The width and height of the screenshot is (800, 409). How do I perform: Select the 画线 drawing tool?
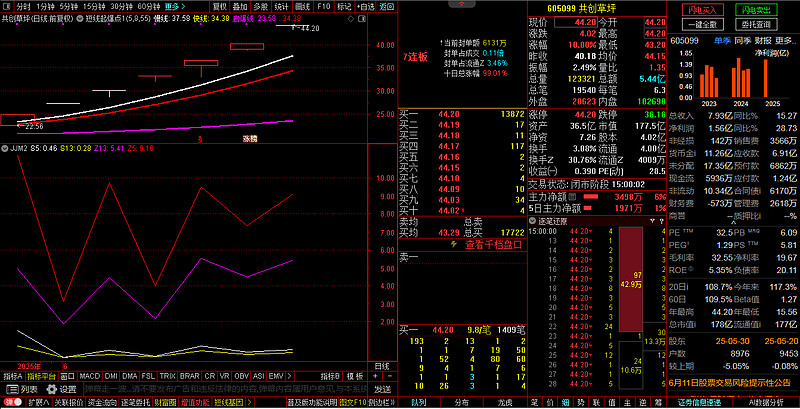click(x=303, y=7)
